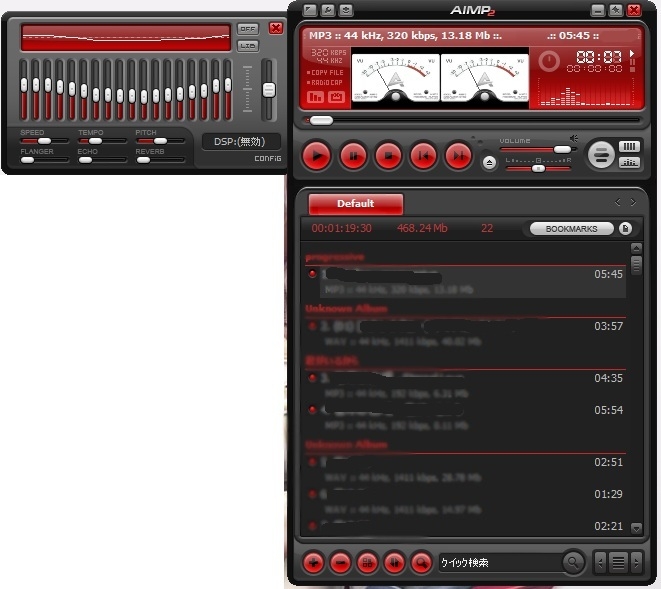Open the equalizer CONFIG link
Viewport: 661px width, 589px height.
pos(268,159)
